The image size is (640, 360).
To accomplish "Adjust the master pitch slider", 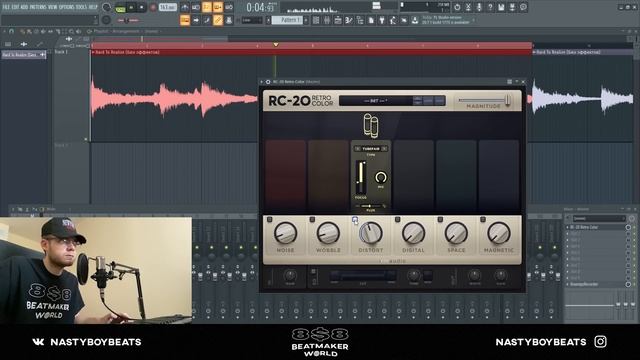I will 128,20.
